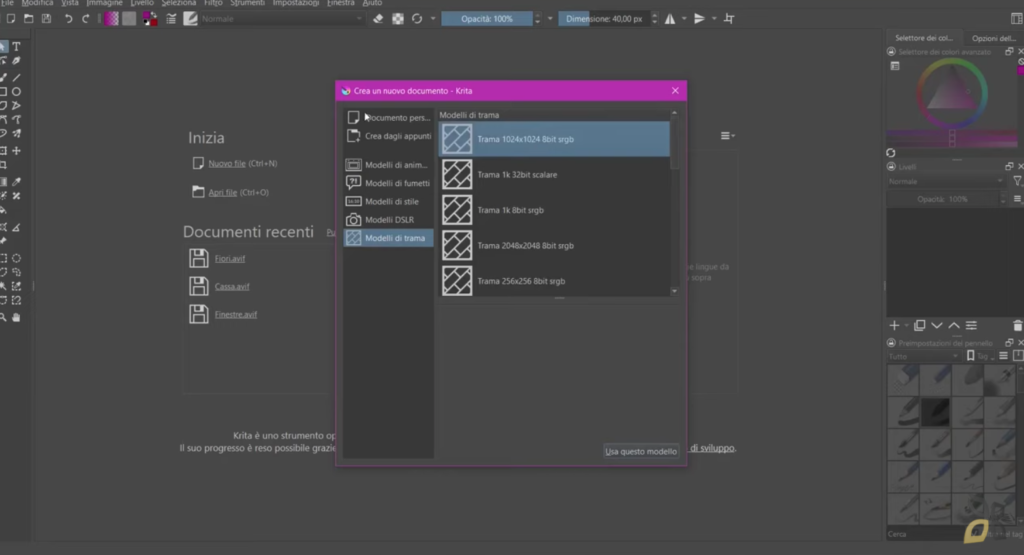Screen dimensions: 1024x555
Task: Click the move layer up icon
Action: [x=954, y=325]
